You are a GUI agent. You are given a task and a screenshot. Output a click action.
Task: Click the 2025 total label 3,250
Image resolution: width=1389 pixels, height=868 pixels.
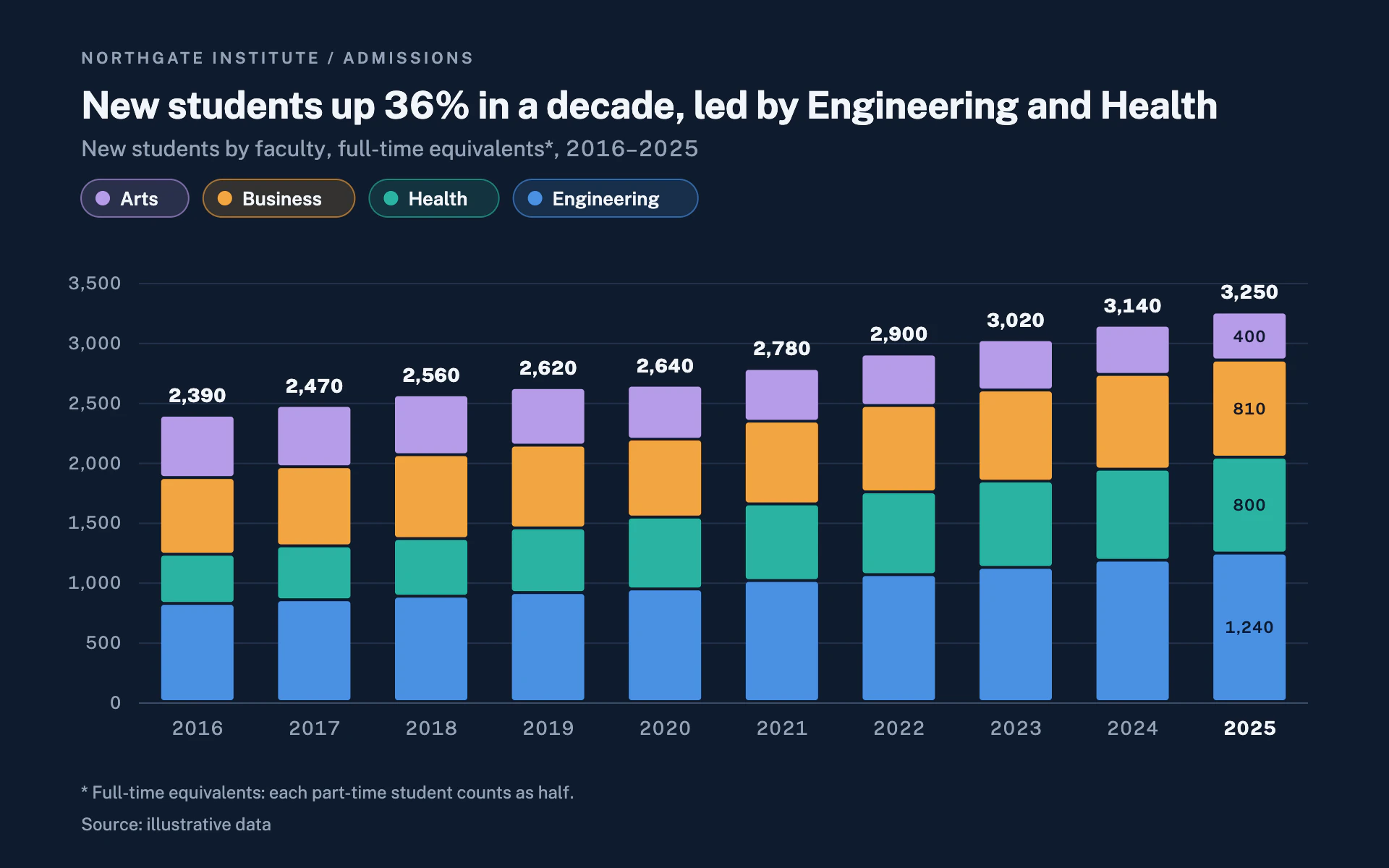coord(1249,292)
